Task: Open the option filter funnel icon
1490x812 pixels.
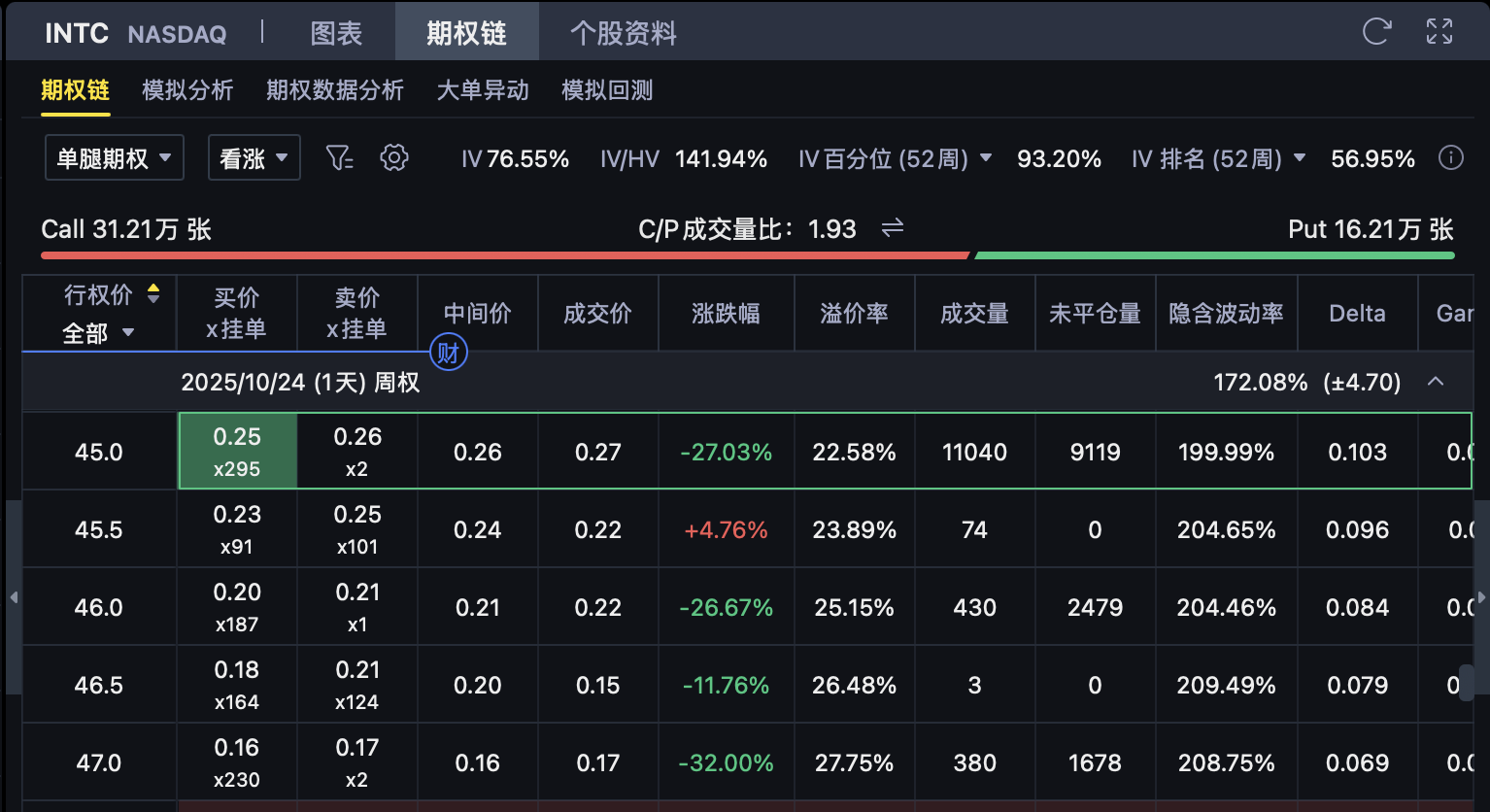Action: point(339,157)
